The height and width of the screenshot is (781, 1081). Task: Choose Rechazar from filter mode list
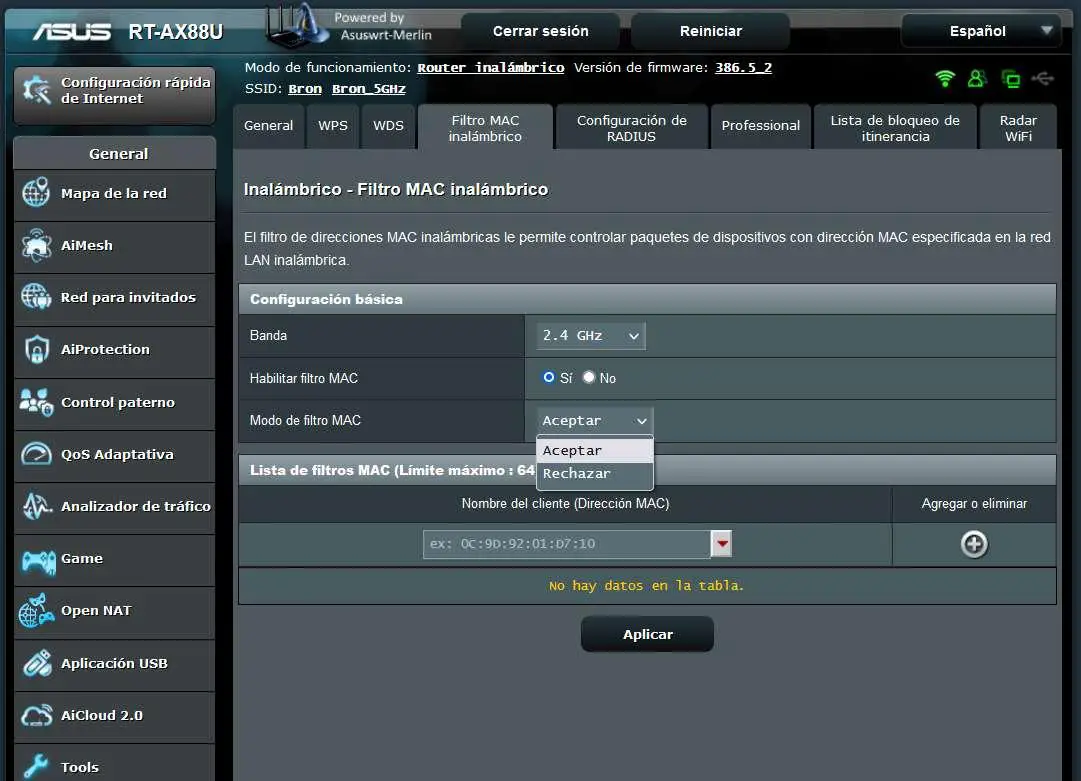point(577,473)
